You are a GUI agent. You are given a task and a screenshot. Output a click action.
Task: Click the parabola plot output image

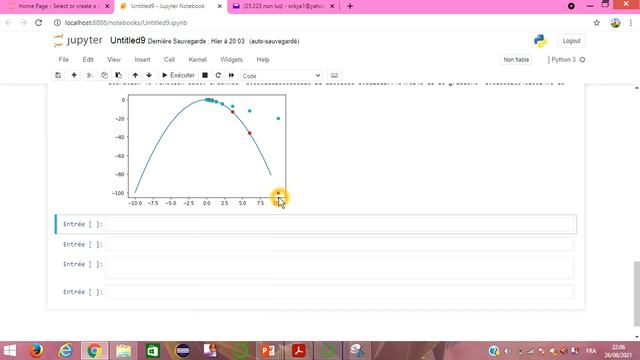tap(199, 150)
